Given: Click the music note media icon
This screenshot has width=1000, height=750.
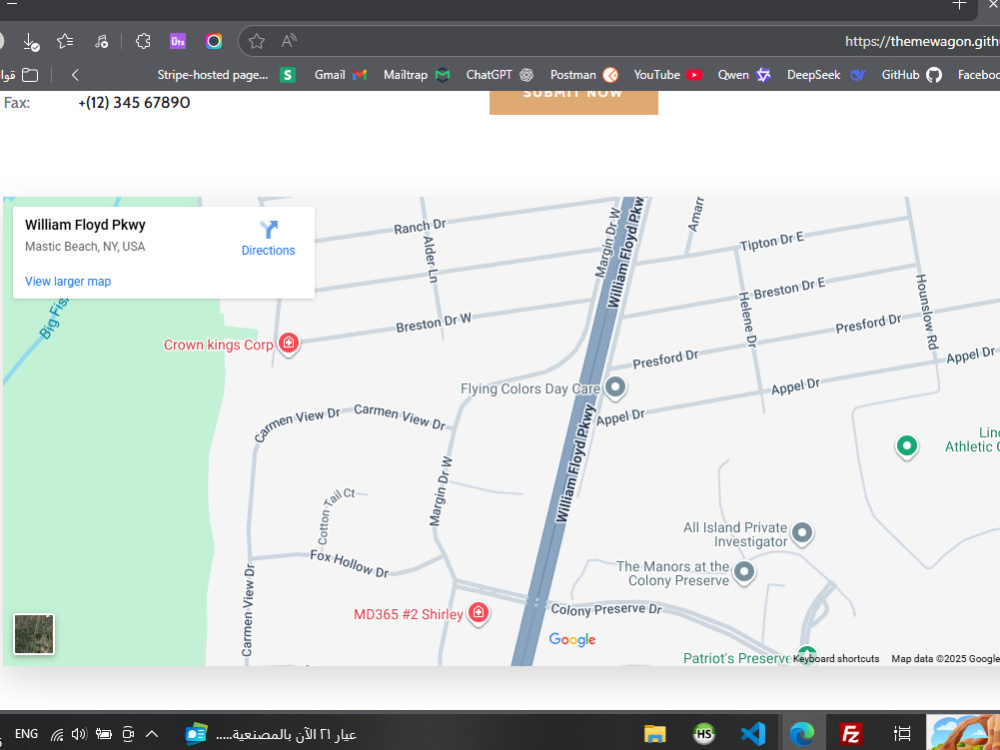Looking at the screenshot, I should click(x=101, y=41).
